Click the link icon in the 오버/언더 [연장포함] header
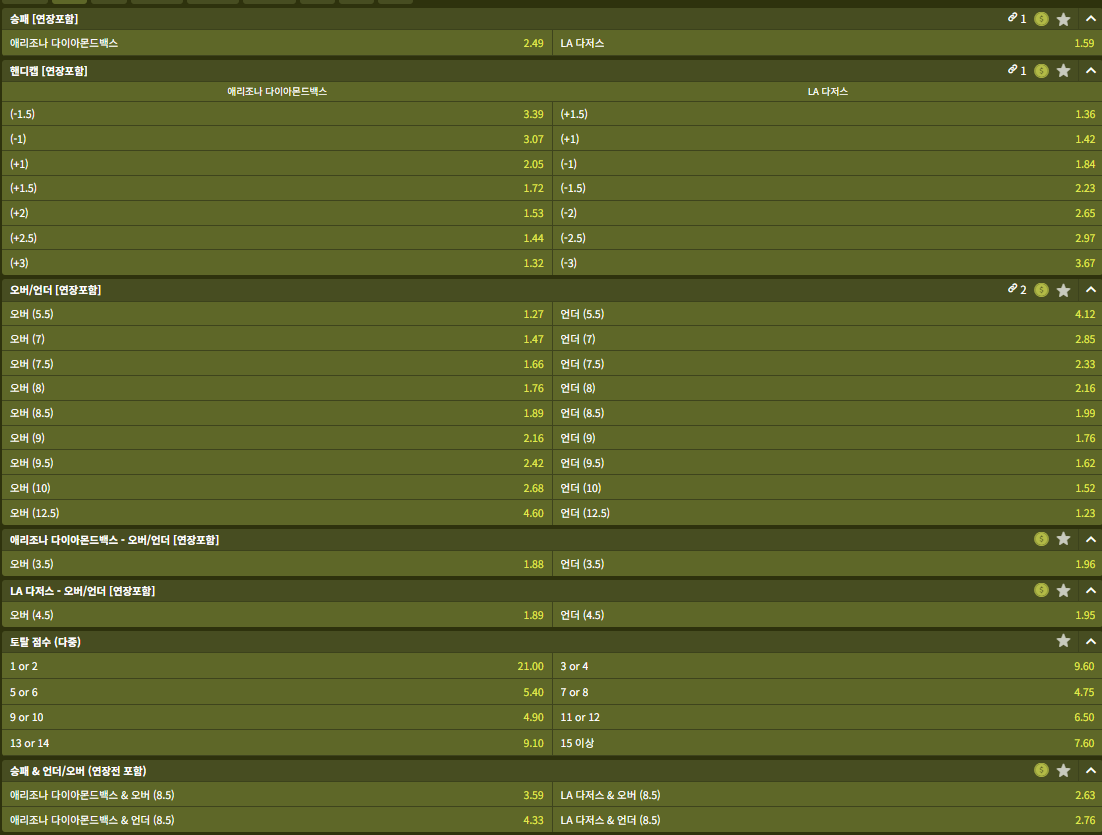1102x835 pixels. (1012, 289)
